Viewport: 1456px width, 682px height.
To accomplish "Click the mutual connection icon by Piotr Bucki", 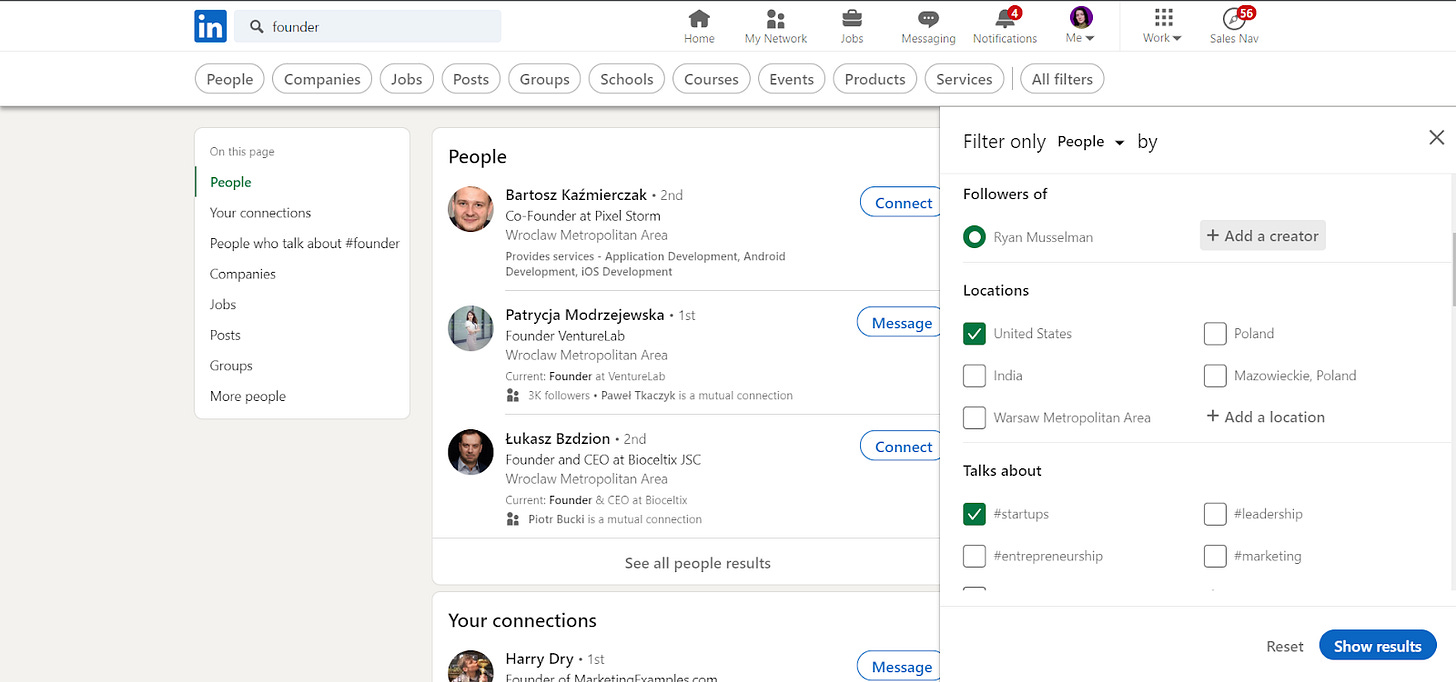I will [513, 519].
